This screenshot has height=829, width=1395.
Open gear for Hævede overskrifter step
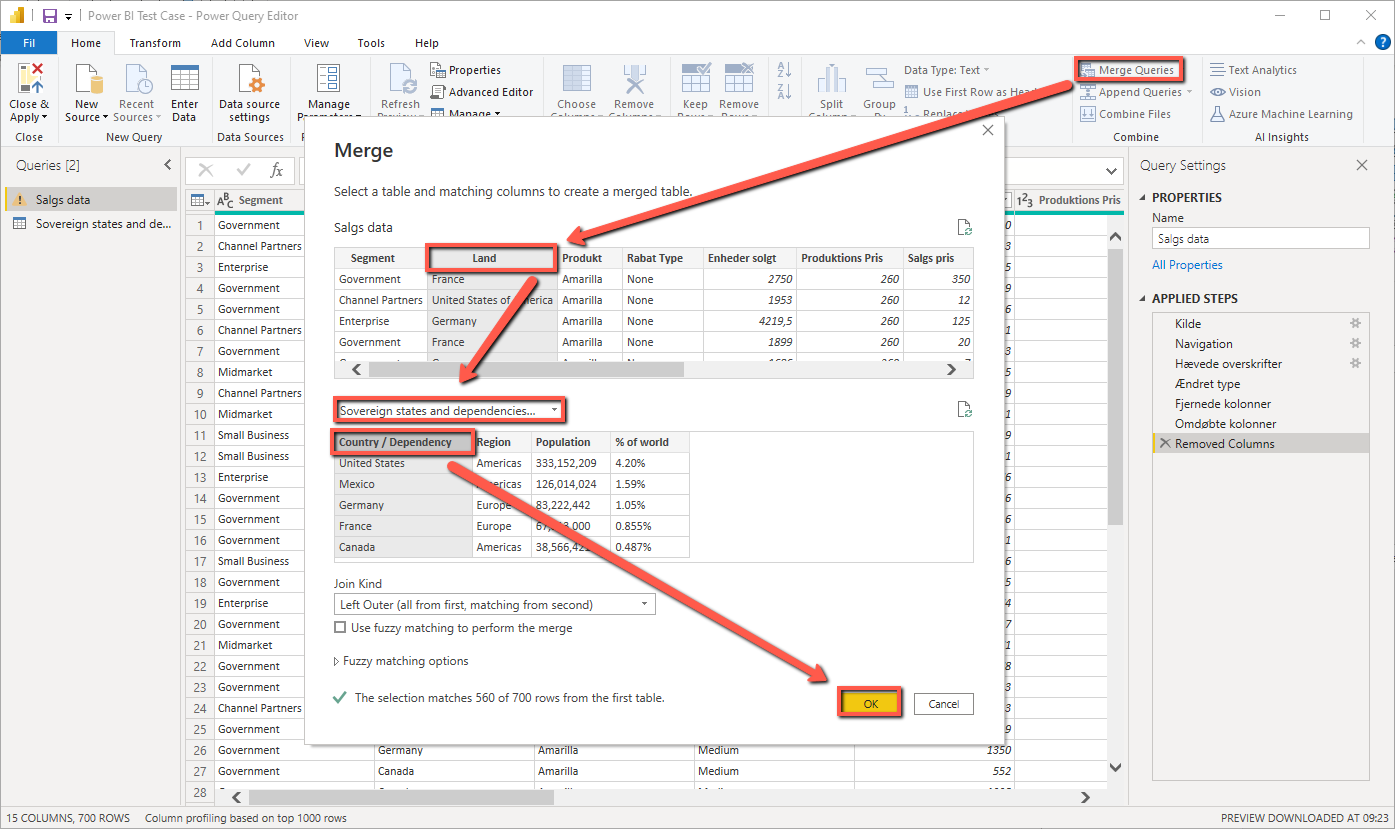tap(1356, 364)
